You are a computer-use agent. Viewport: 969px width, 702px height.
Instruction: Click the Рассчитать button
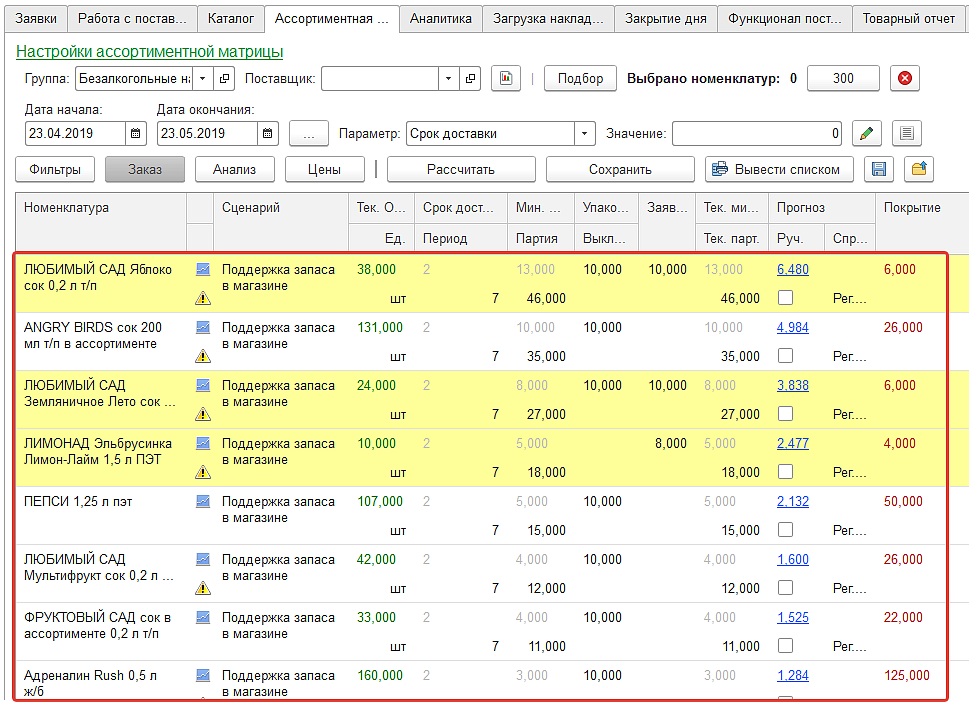point(461,169)
